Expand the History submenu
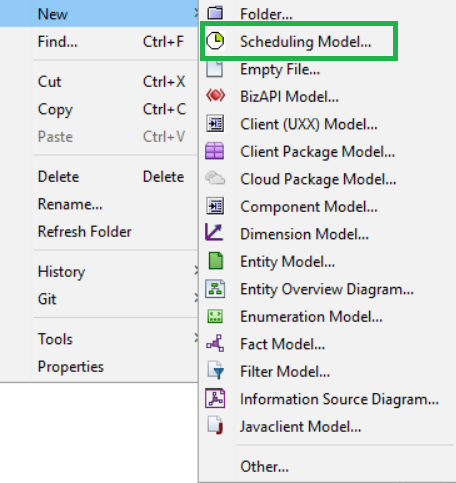Image resolution: width=456 pixels, height=483 pixels. (196, 271)
